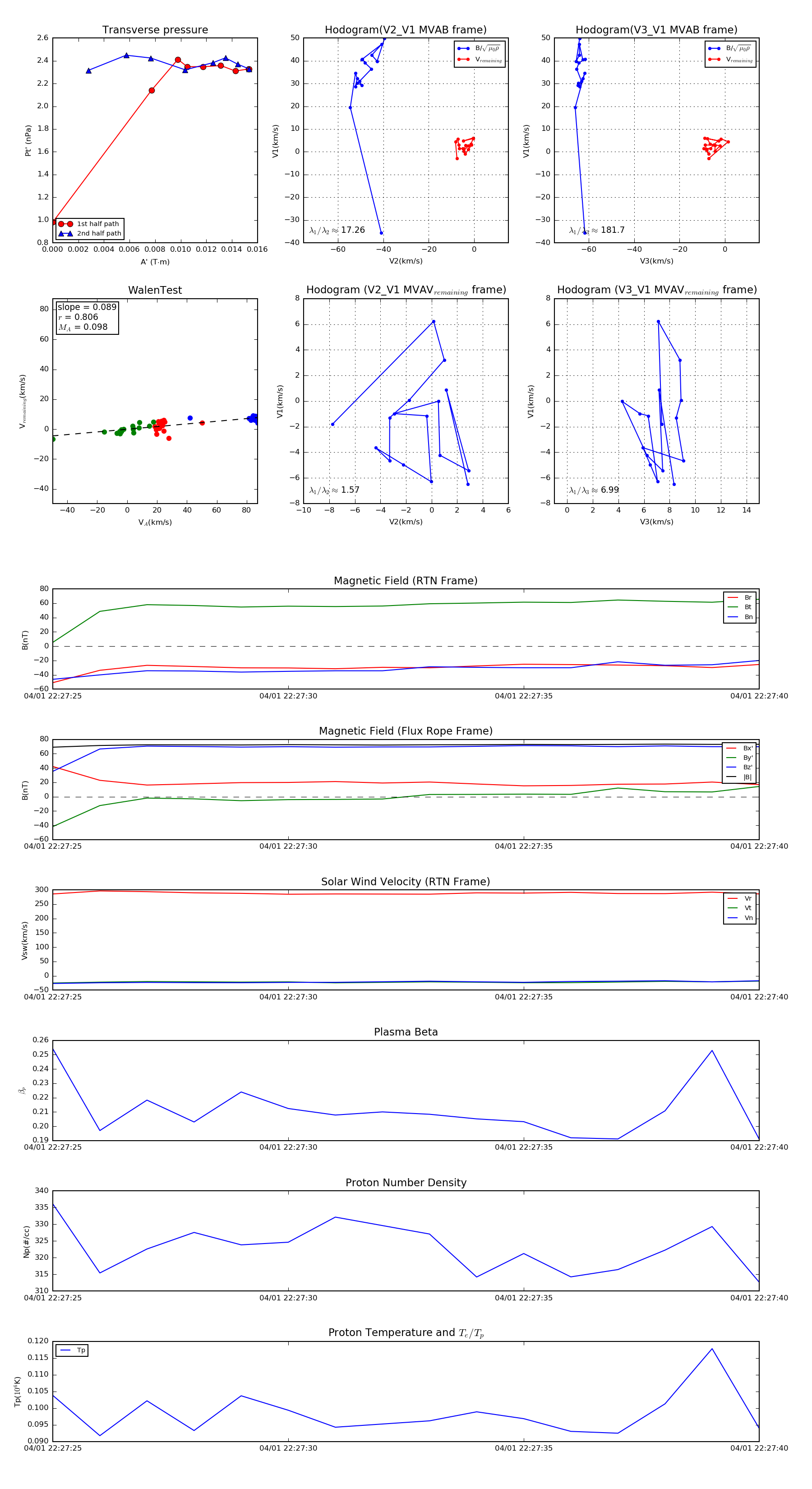Screen dimensions: 812x1489
Task: Click the 'Plasma Beta' plot title
Action: tap(406, 1032)
